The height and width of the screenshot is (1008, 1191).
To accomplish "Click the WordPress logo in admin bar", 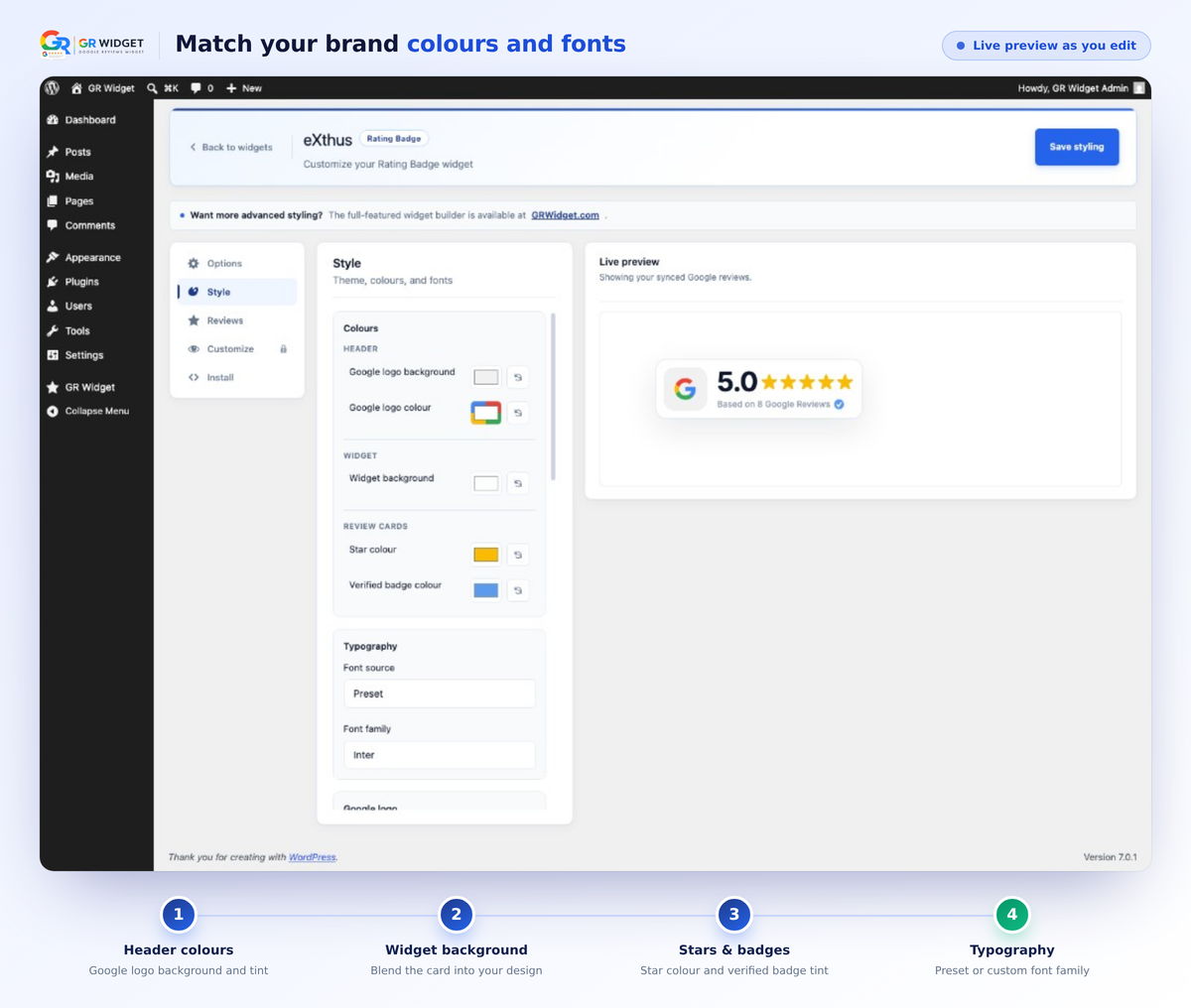I will [53, 88].
